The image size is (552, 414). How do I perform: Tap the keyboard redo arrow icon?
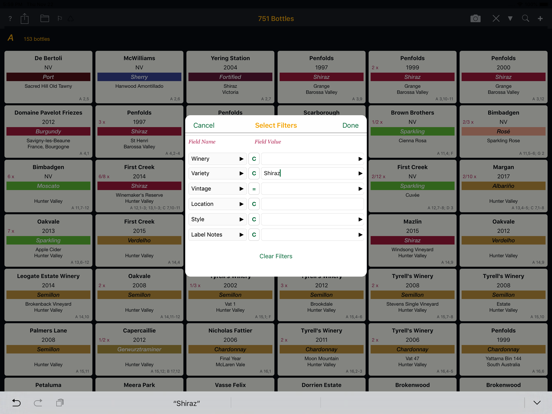click(x=38, y=403)
